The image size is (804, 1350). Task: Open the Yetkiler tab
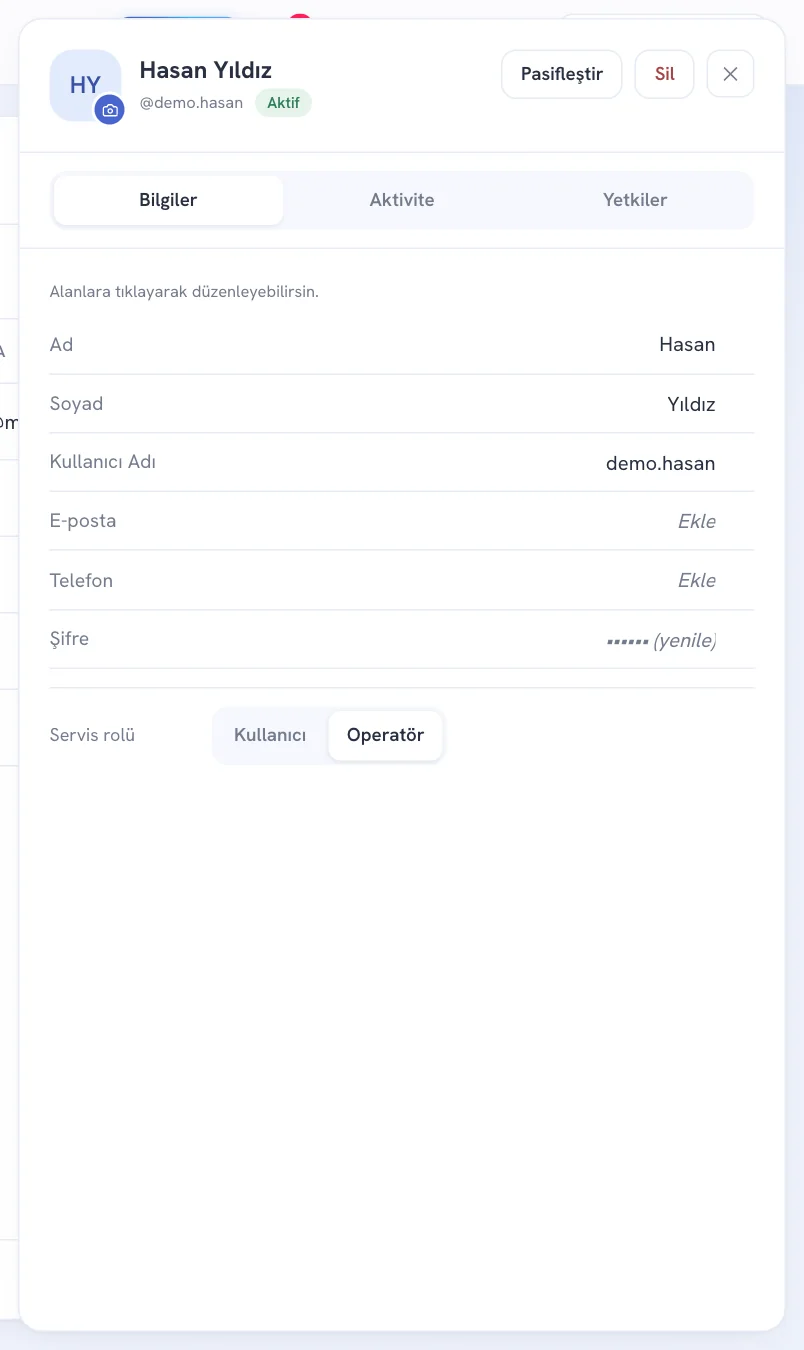click(x=635, y=200)
